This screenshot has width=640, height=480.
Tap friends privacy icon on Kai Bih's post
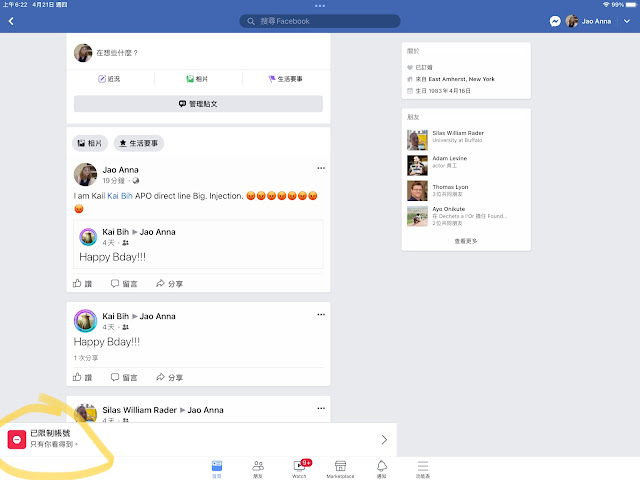pos(126,327)
